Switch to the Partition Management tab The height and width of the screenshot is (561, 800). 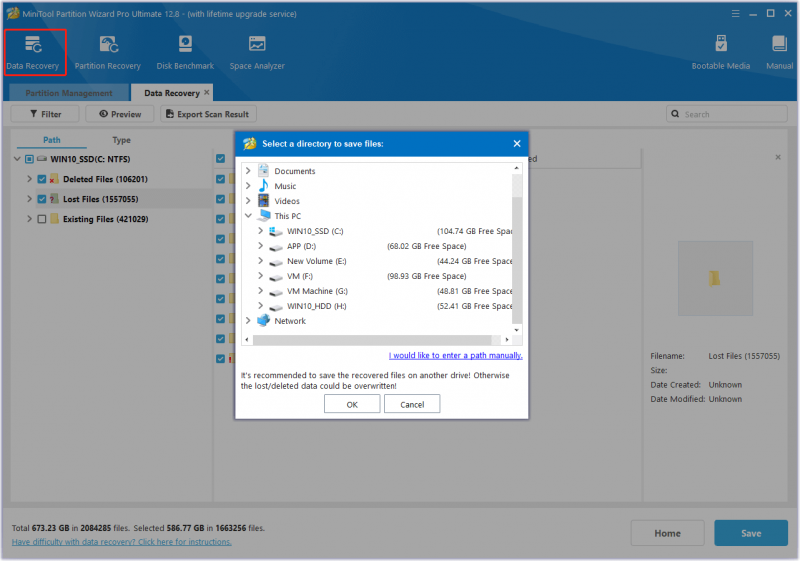pos(69,93)
